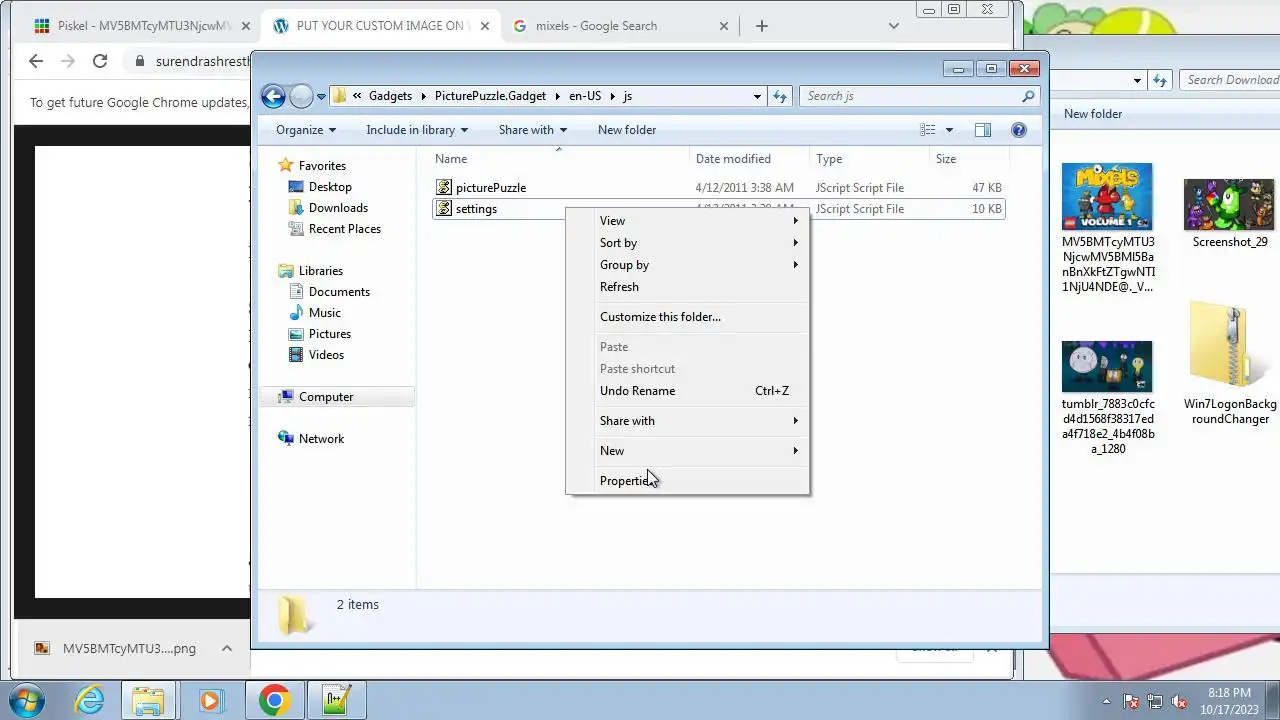1280x720 pixels.
Task: Sort by the Name column header
Action: 559,159
